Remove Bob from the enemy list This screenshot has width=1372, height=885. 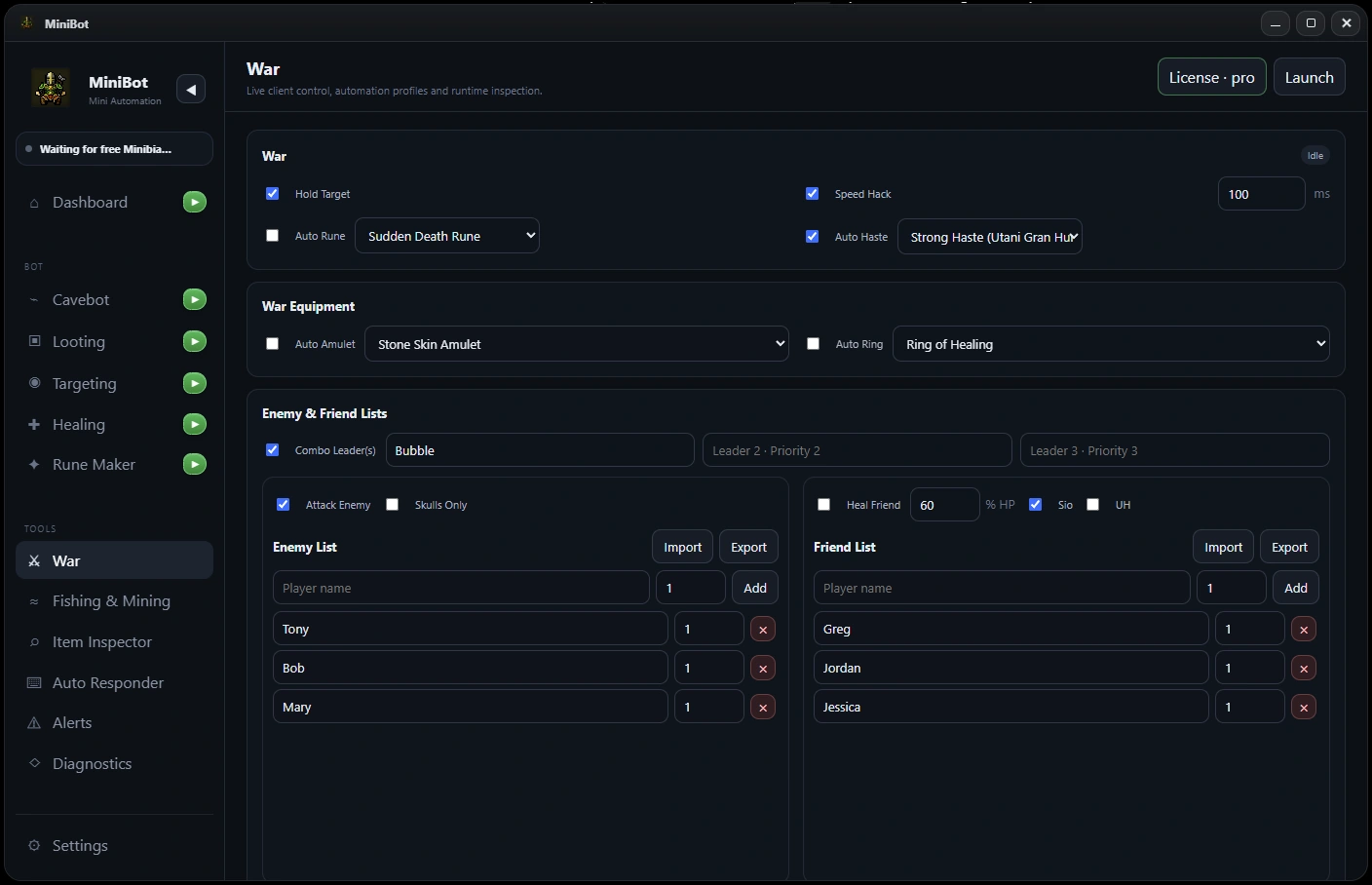(763, 669)
